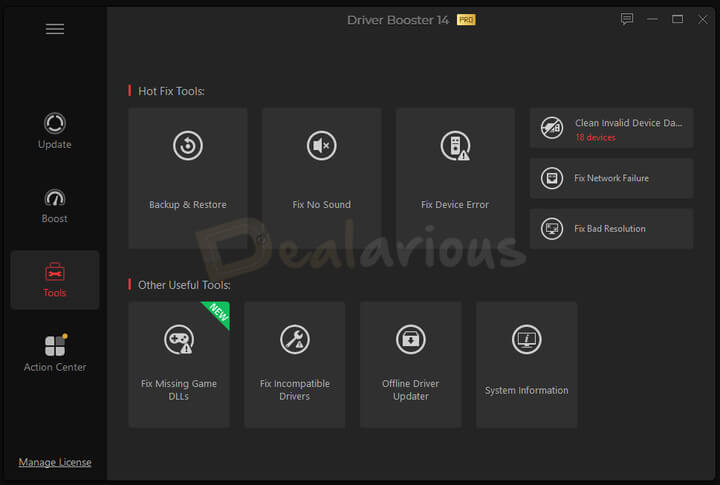Viewport: 720px width, 485px height.
Task: Close the Driver Booster window
Action: pyautogui.click(x=703, y=19)
